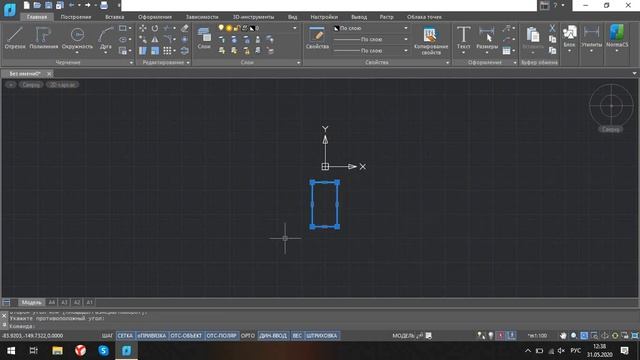Image resolution: width=640 pixels, height=360 pixels.
Task: Open the Слои layers manager
Action: 204,38
